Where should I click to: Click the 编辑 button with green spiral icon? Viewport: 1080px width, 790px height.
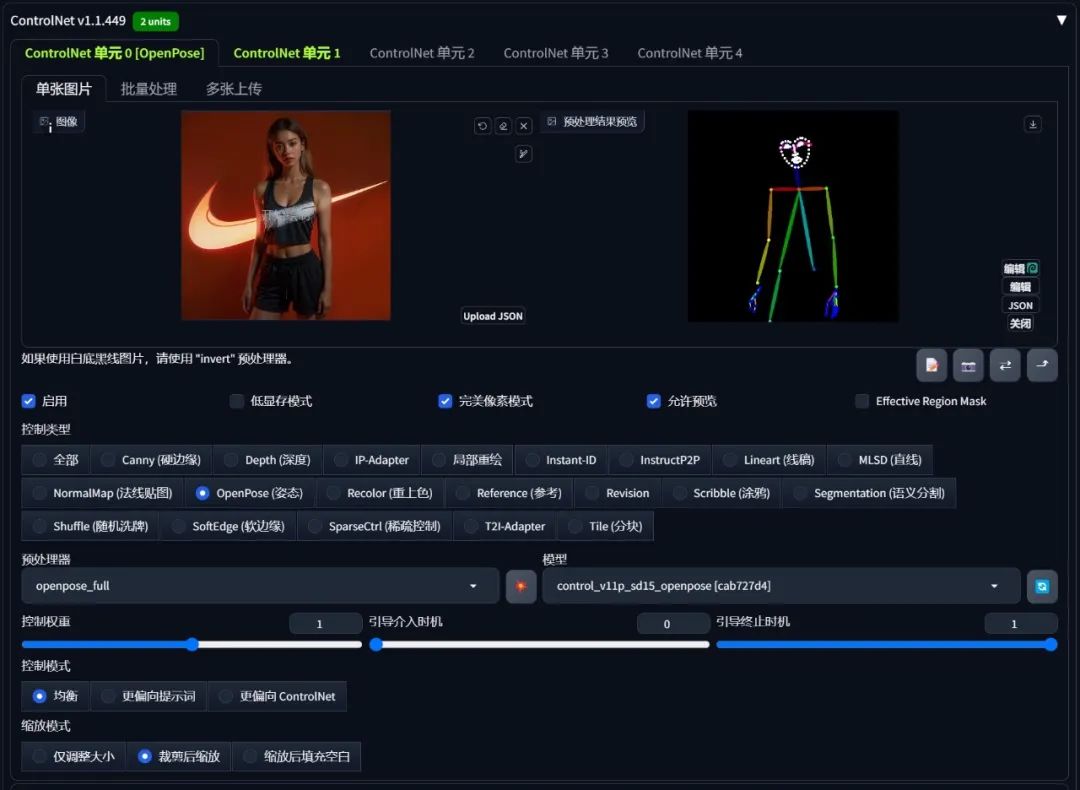pos(1020,268)
